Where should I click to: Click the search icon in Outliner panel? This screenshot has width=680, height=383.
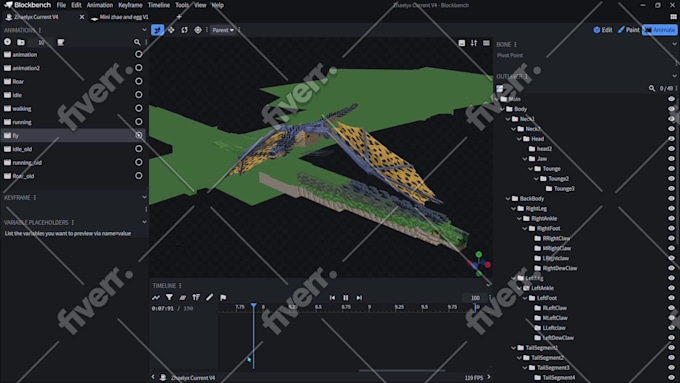pyautogui.click(x=651, y=88)
